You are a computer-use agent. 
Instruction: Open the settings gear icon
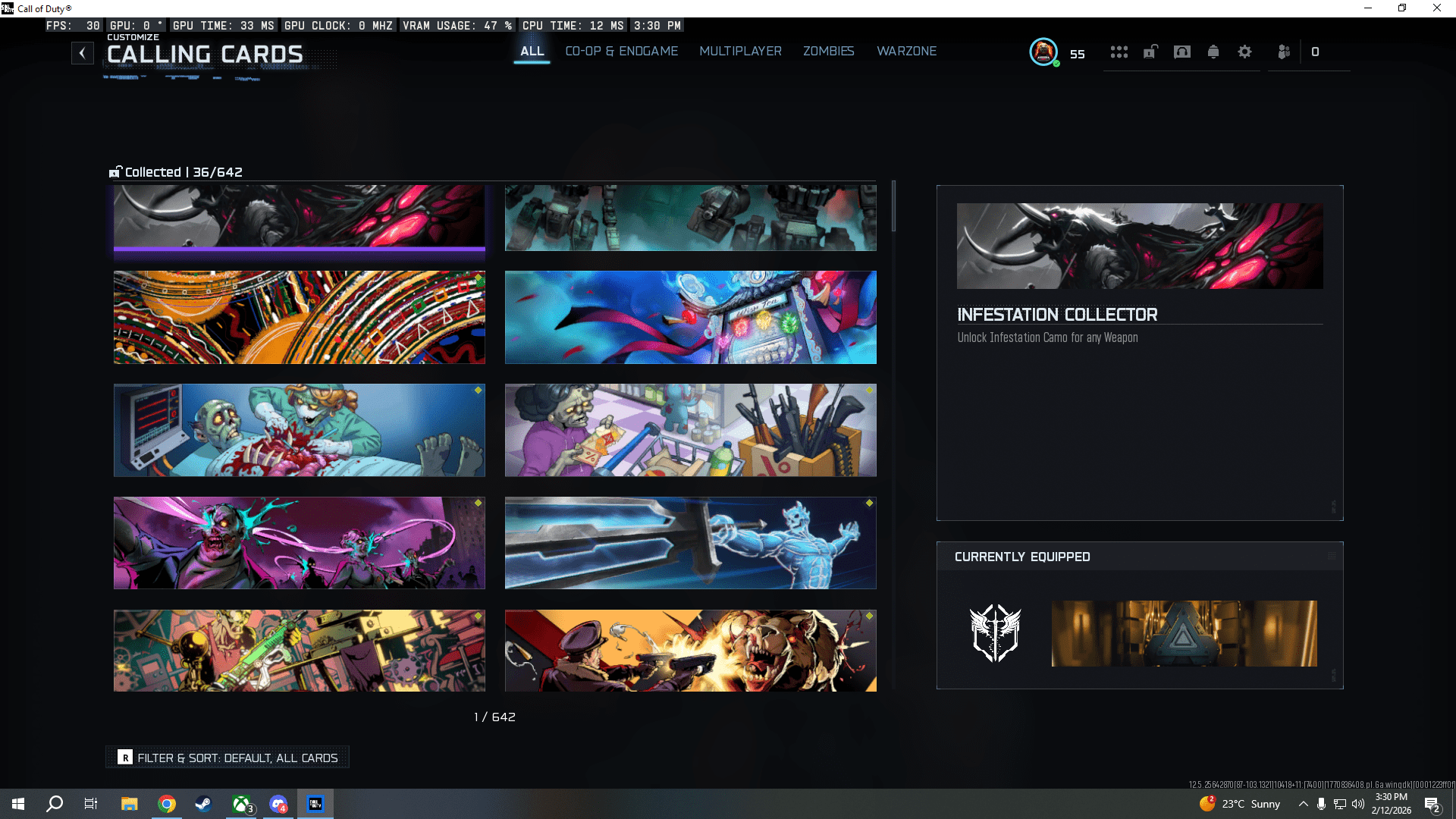[1244, 52]
